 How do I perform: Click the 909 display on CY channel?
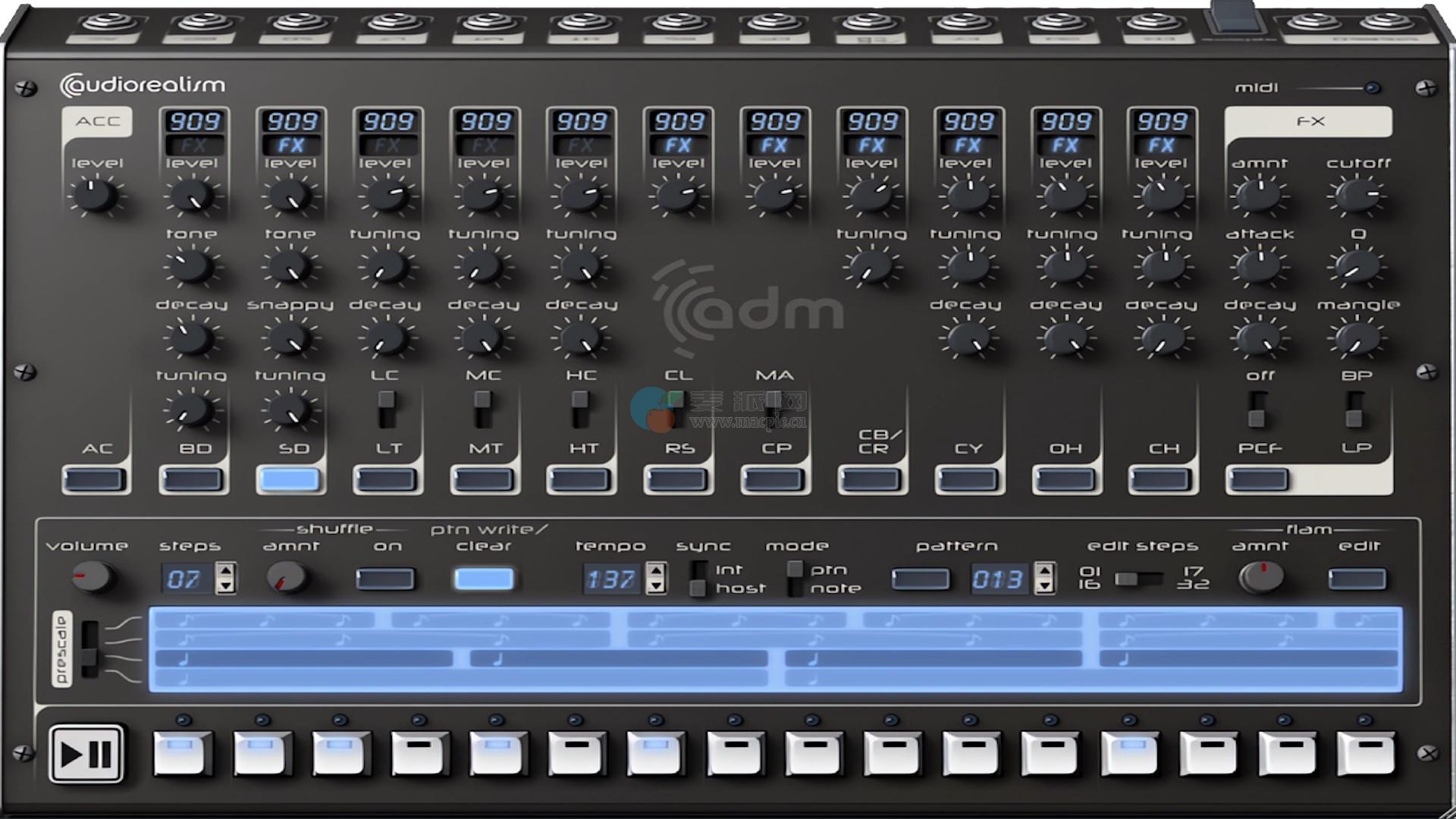pos(968,121)
